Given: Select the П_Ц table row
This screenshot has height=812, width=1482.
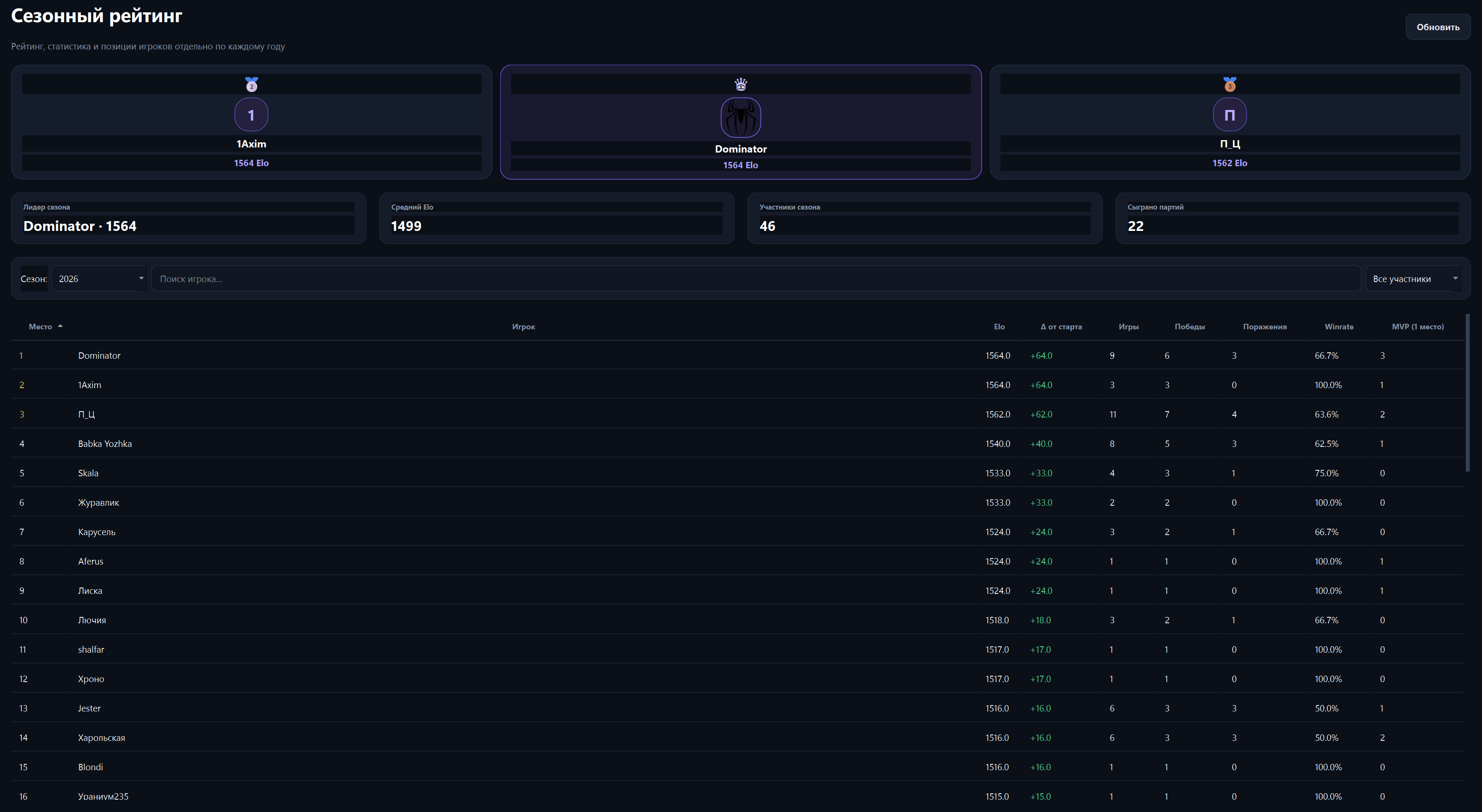Looking at the screenshot, I should [738, 414].
